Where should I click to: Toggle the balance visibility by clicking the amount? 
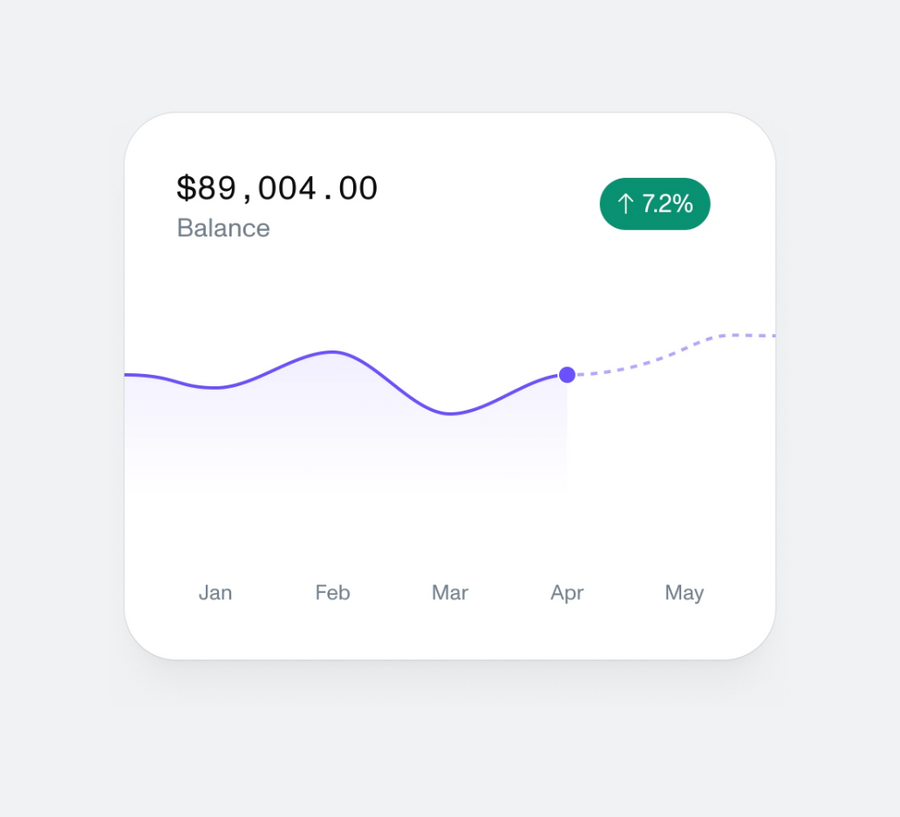click(277, 188)
